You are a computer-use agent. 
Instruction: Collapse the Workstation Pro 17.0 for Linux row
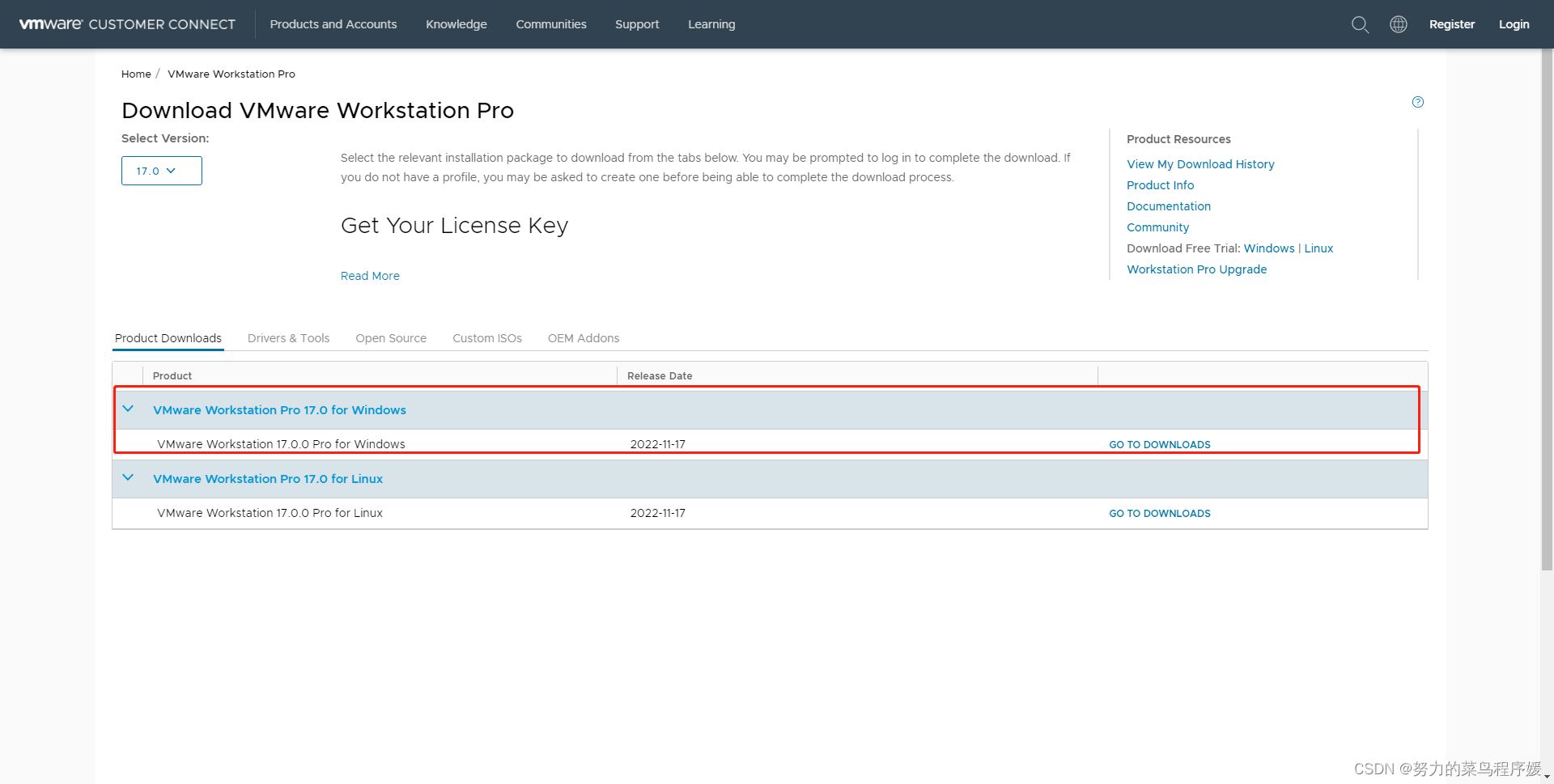(128, 478)
